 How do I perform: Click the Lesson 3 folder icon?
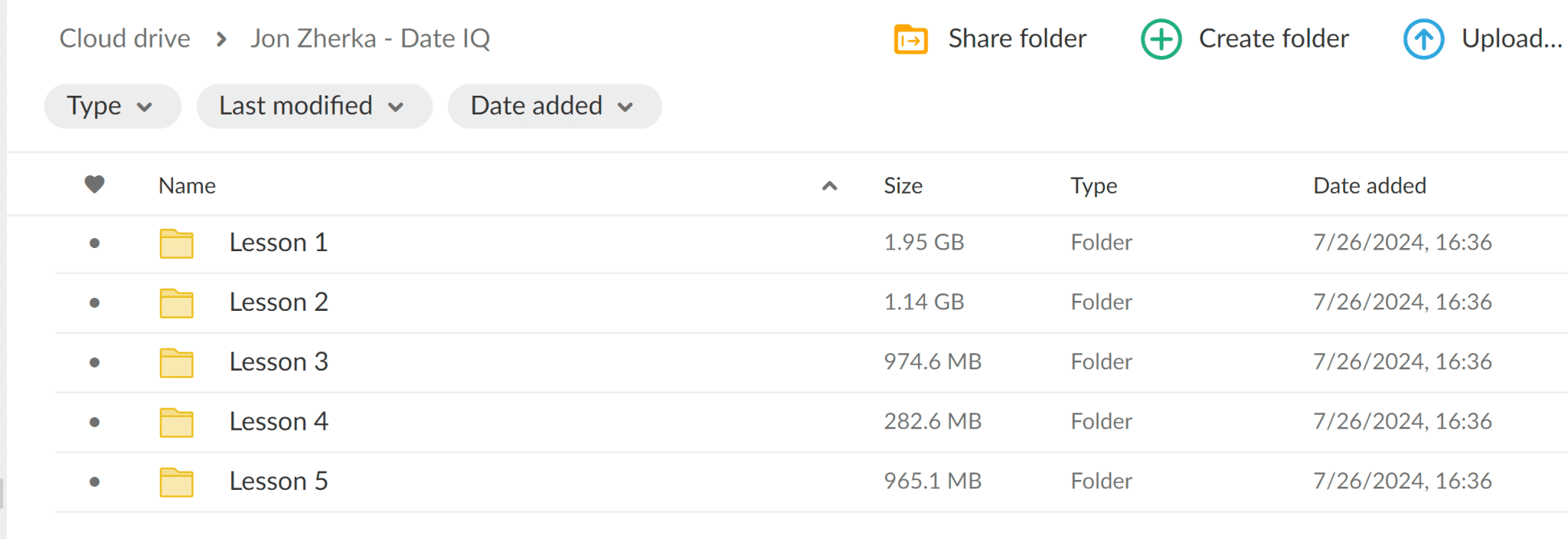click(x=176, y=363)
